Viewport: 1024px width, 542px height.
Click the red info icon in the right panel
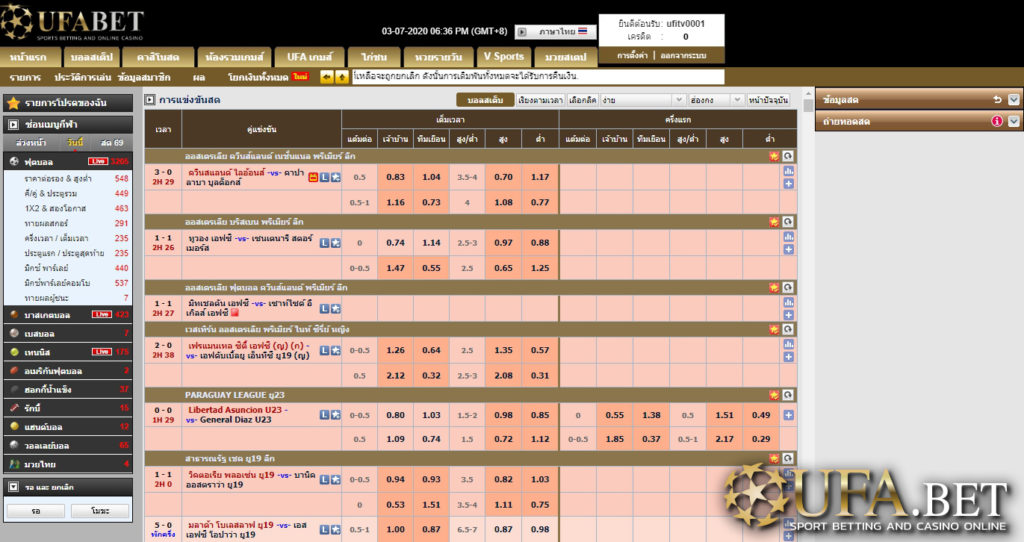(x=997, y=121)
